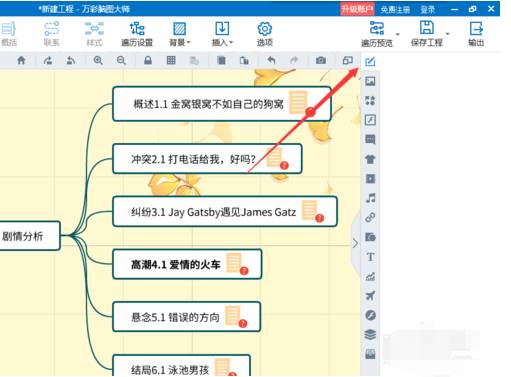Click the shape graphics icon in sidebar
This screenshot has width=511, height=377.
370,237
